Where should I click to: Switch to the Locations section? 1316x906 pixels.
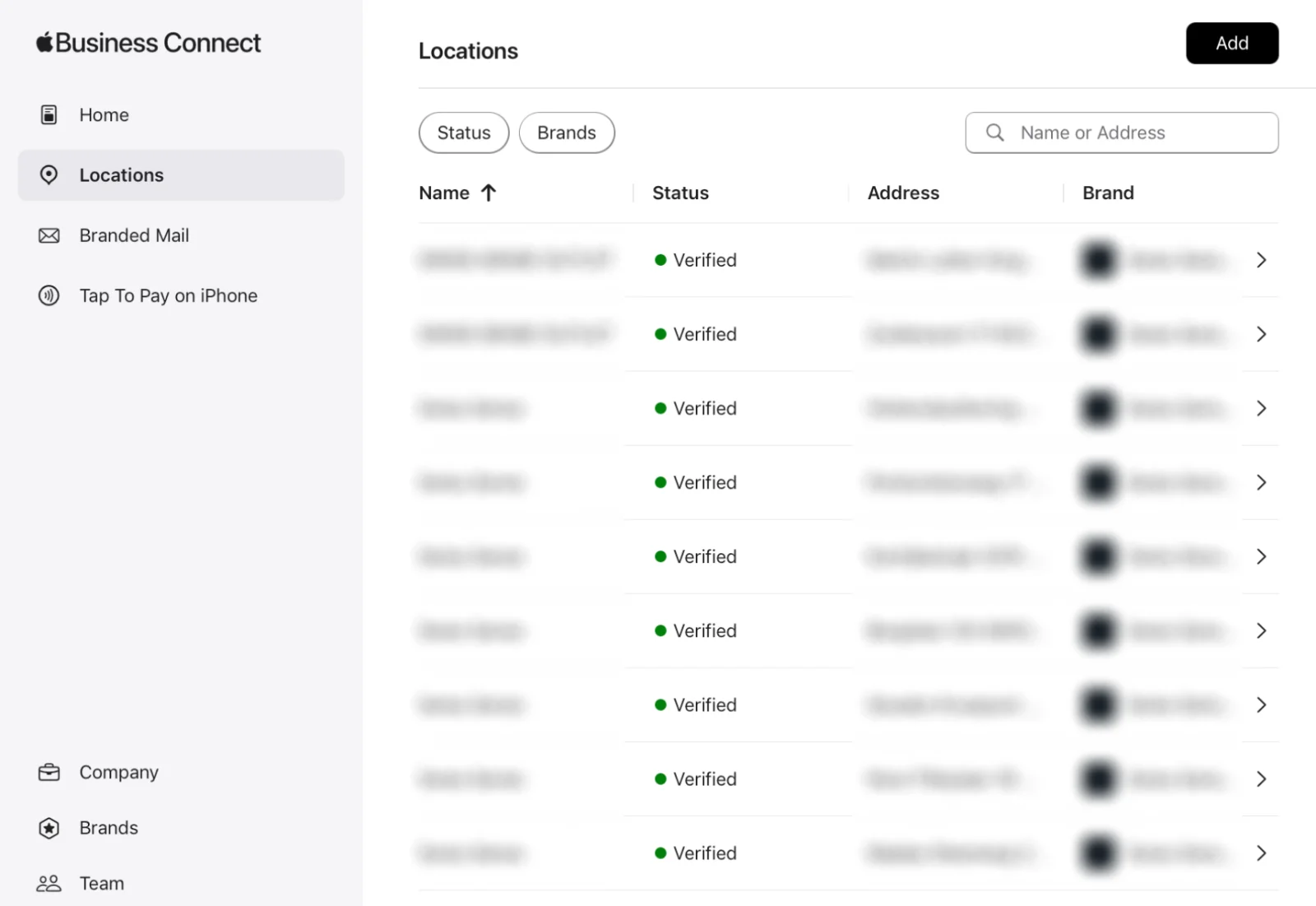pyautogui.click(x=121, y=174)
